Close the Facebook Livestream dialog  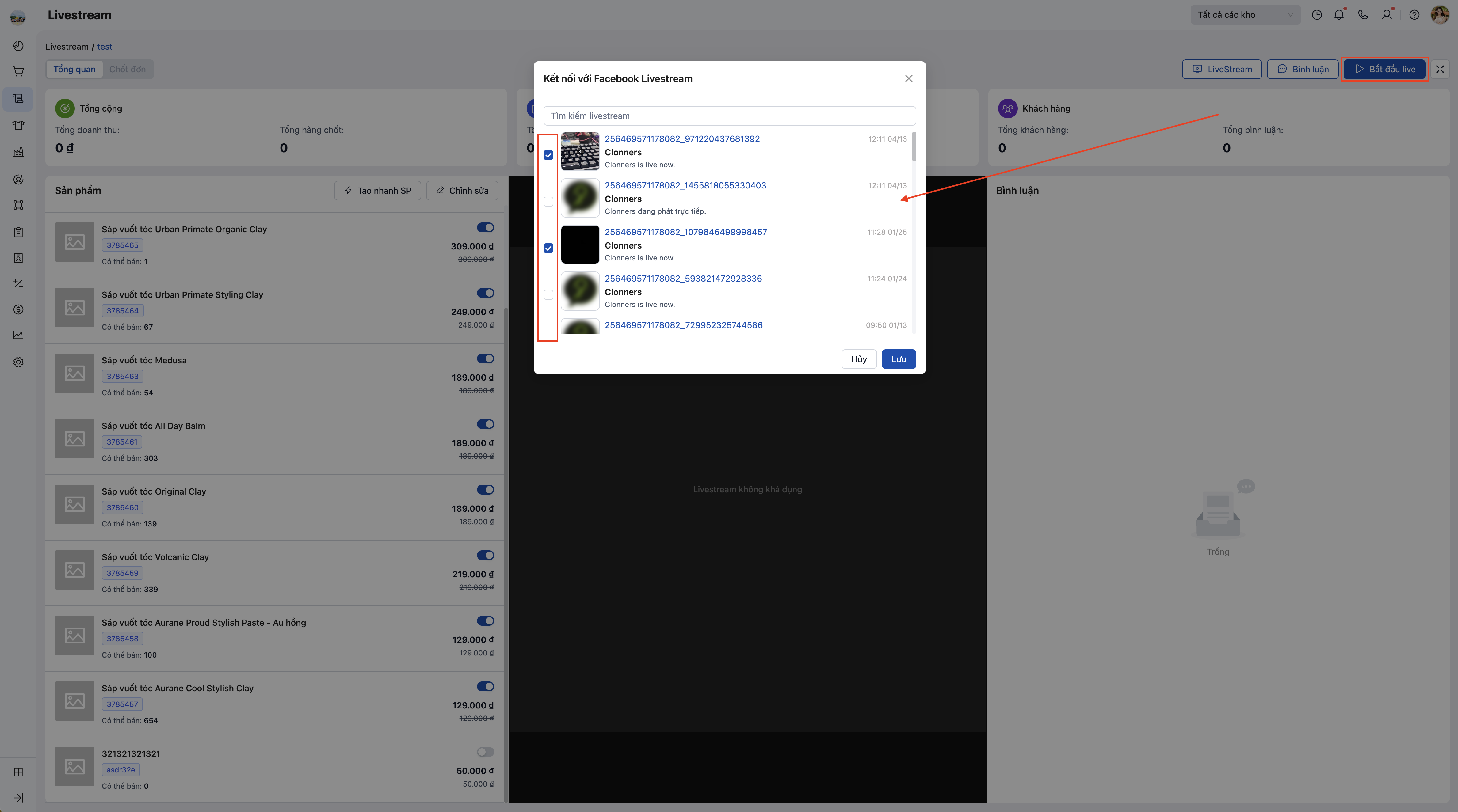click(908, 79)
